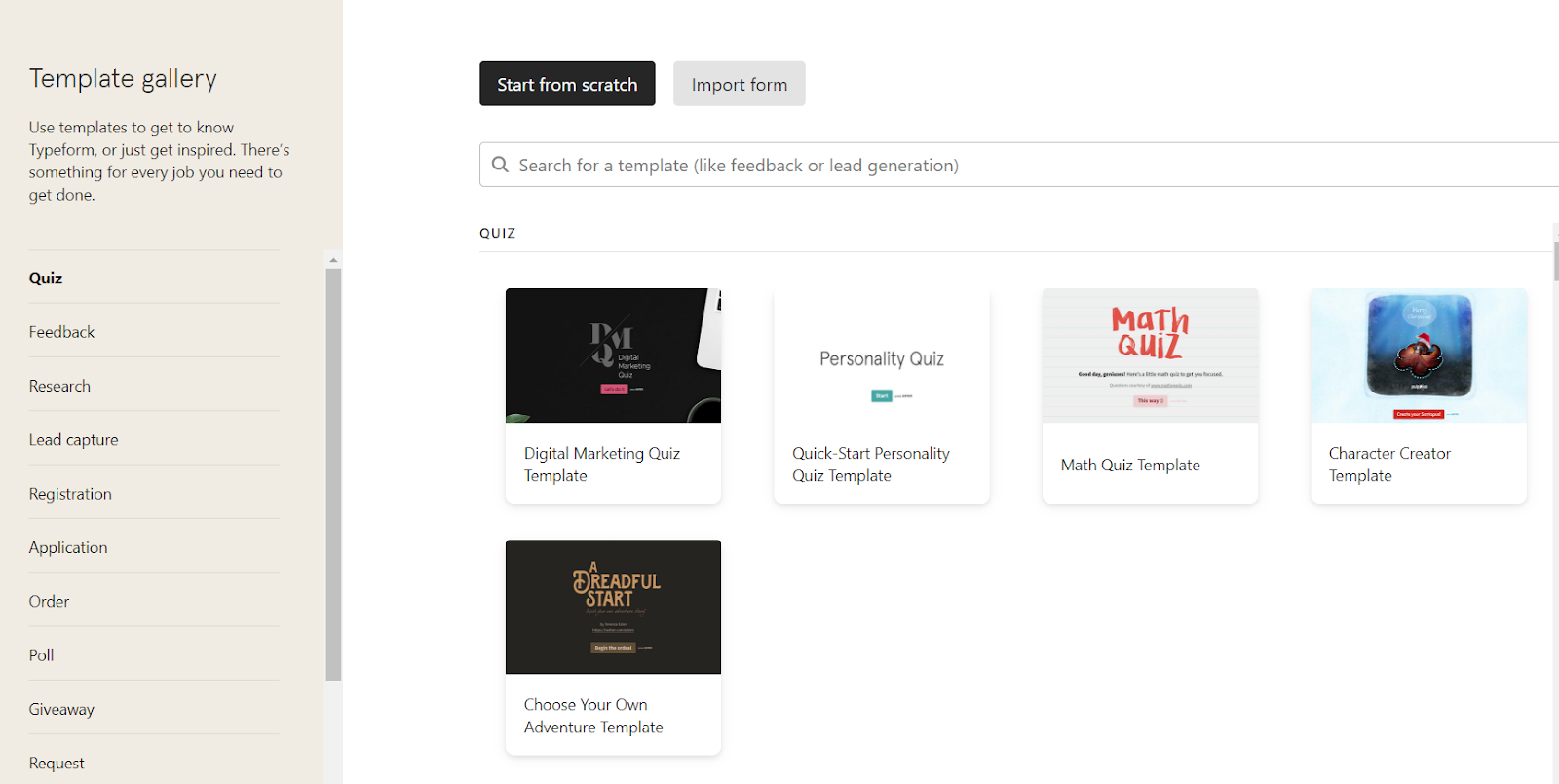Click Choose Your Own Adventure Template title
Screen dimensions: 1559x784
[x=593, y=716]
